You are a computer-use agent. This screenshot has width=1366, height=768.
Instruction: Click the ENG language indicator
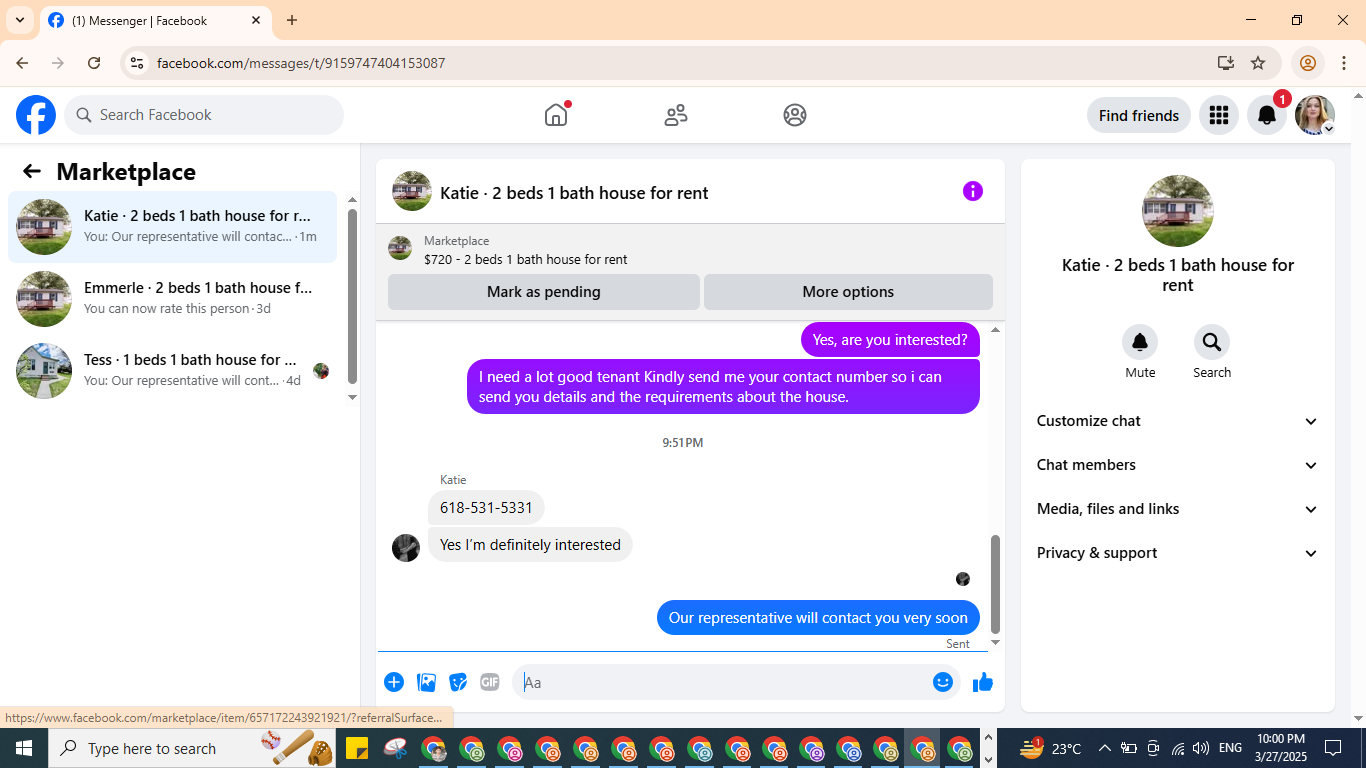1231,748
